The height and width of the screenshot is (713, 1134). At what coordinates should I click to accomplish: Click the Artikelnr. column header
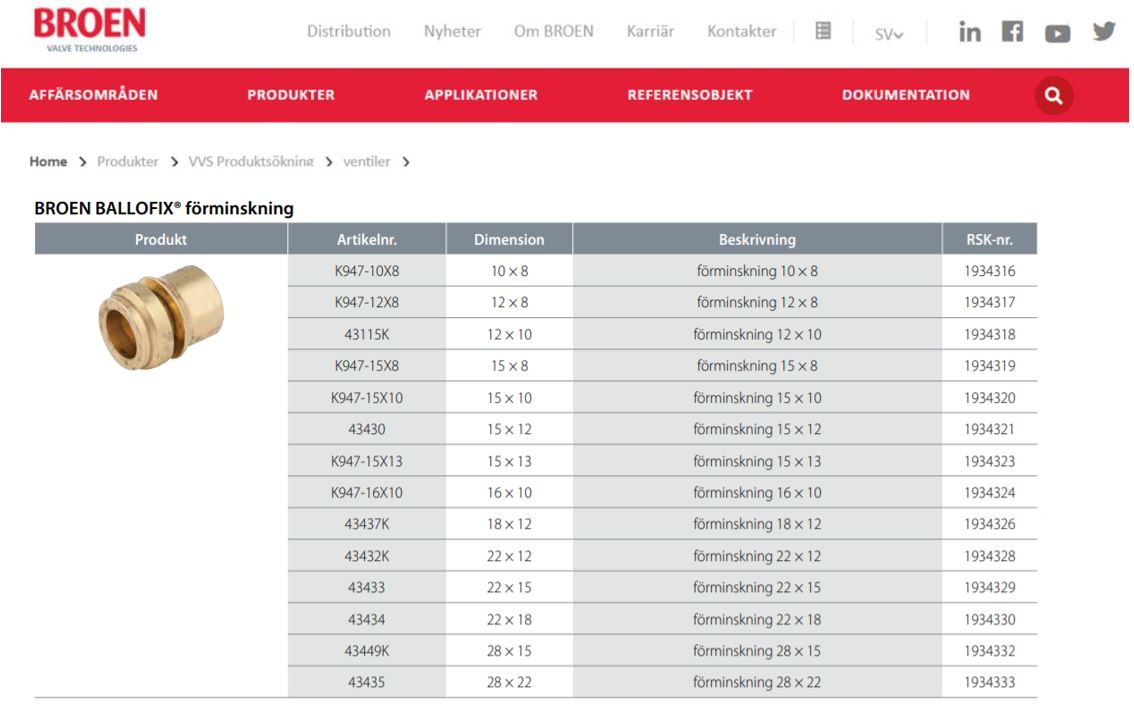[367, 239]
